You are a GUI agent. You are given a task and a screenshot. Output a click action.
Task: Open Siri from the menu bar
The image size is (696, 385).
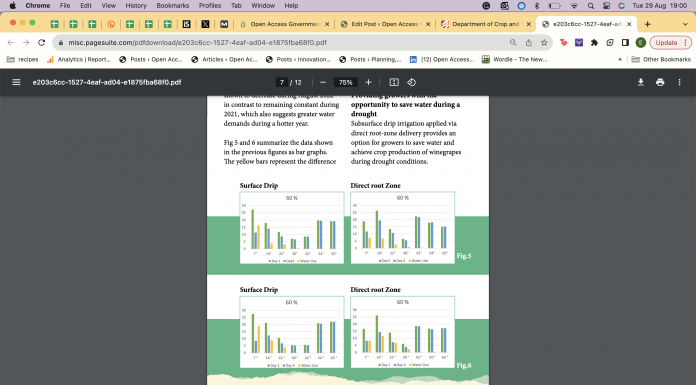point(621,5)
